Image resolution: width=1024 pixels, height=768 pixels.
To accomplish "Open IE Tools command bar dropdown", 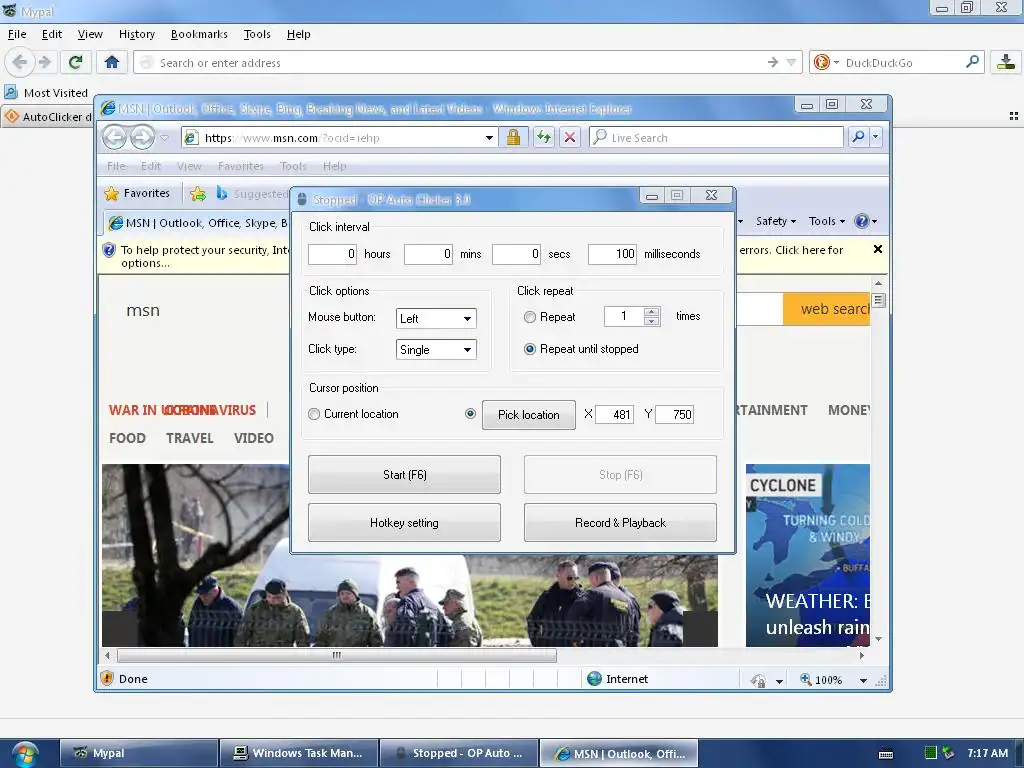I will click(x=827, y=221).
